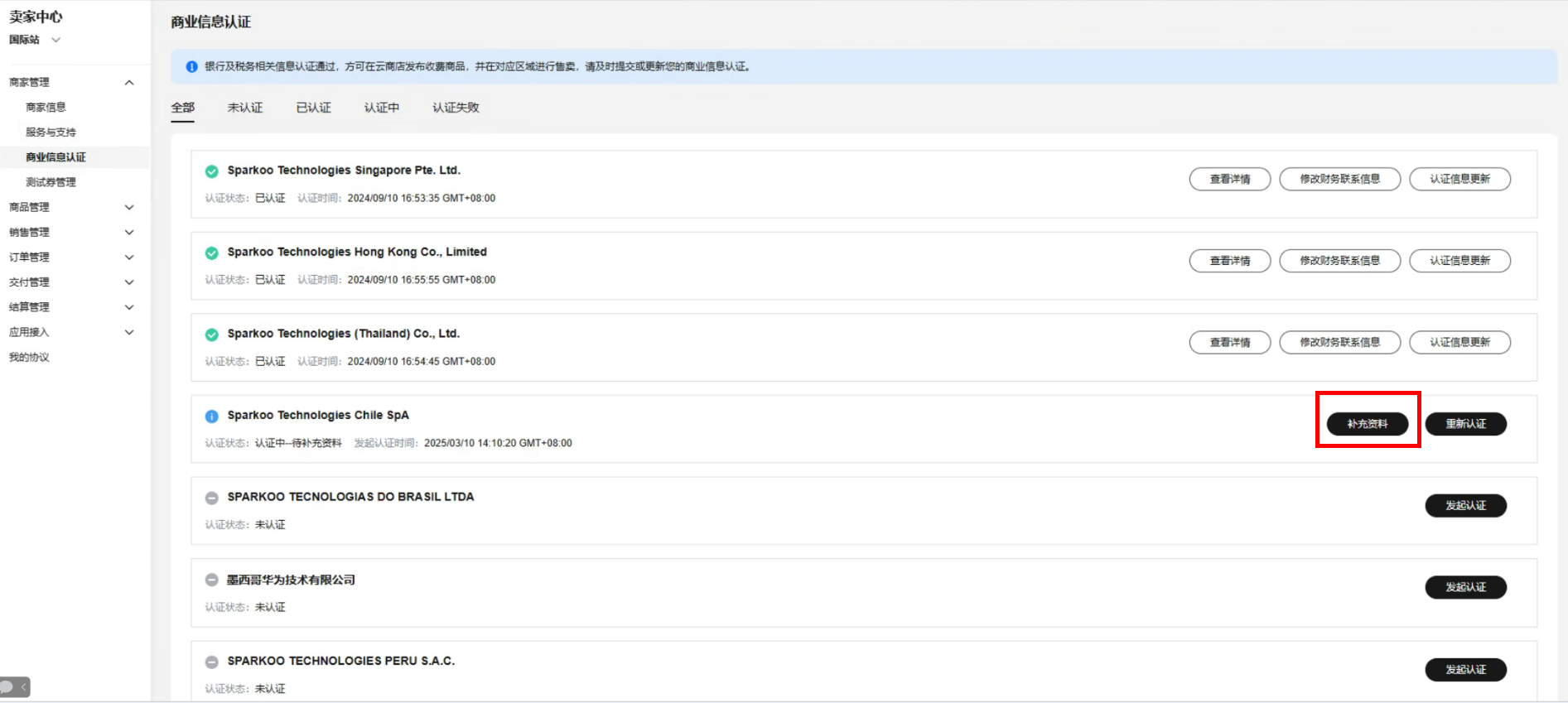1568x703 pixels.
Task: Click 发起认证 for SPARKOO TECNOLOGIAS DO BRASIL
Action: point(1466,506)
